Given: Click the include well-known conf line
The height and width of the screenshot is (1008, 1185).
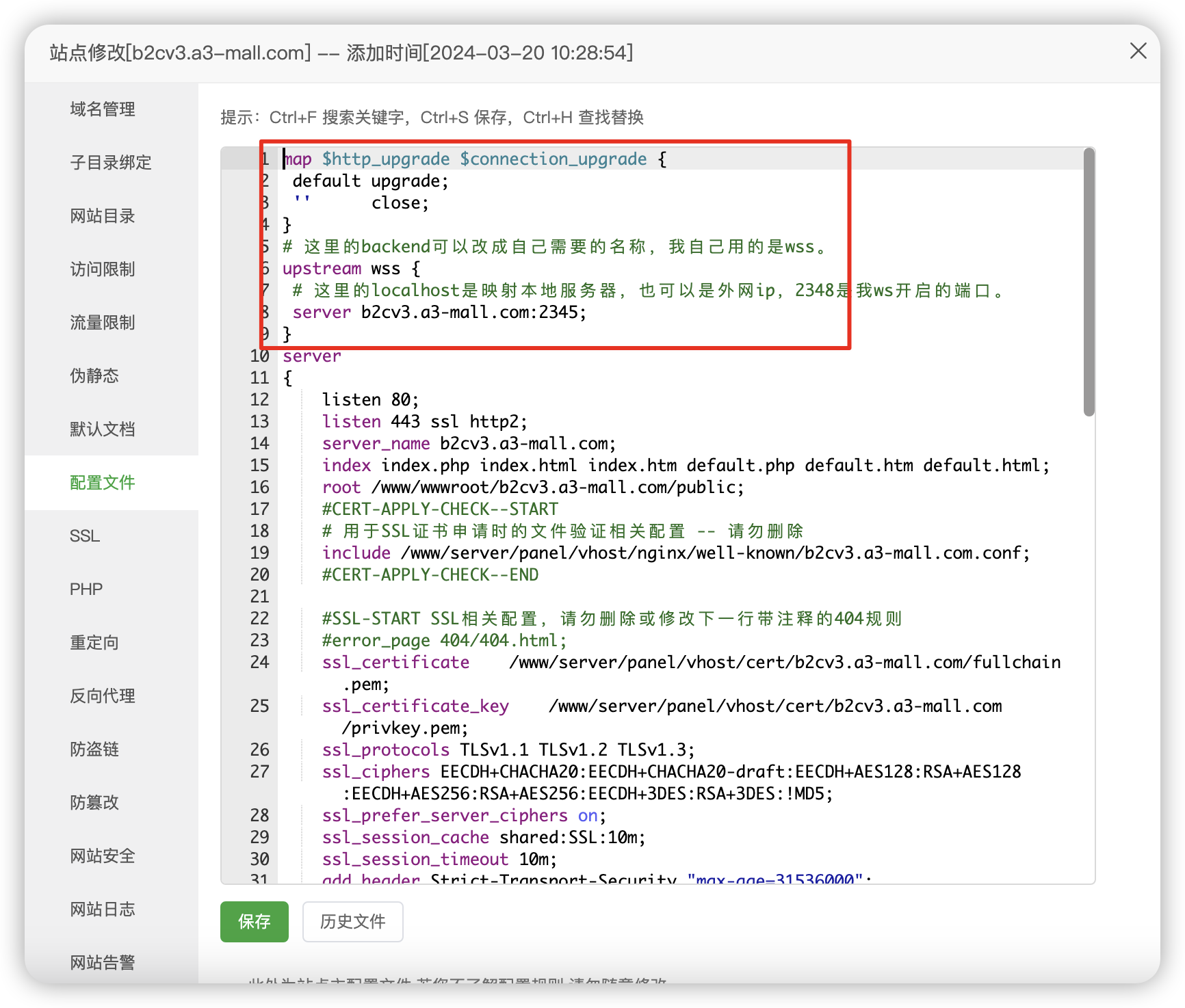Looking at the screenshot, I should [676, 553].
